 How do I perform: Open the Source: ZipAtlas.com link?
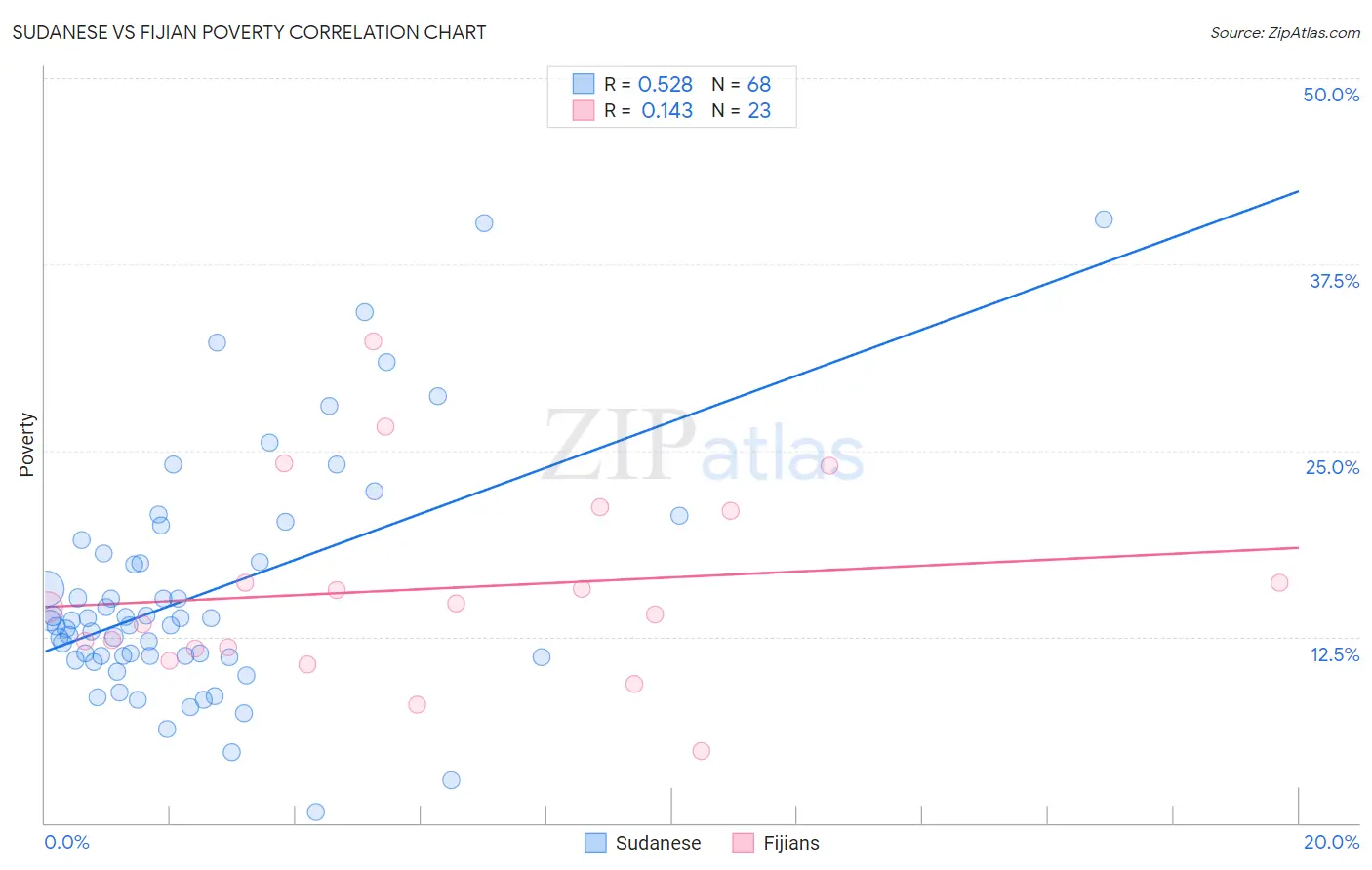click(1285, 32)
